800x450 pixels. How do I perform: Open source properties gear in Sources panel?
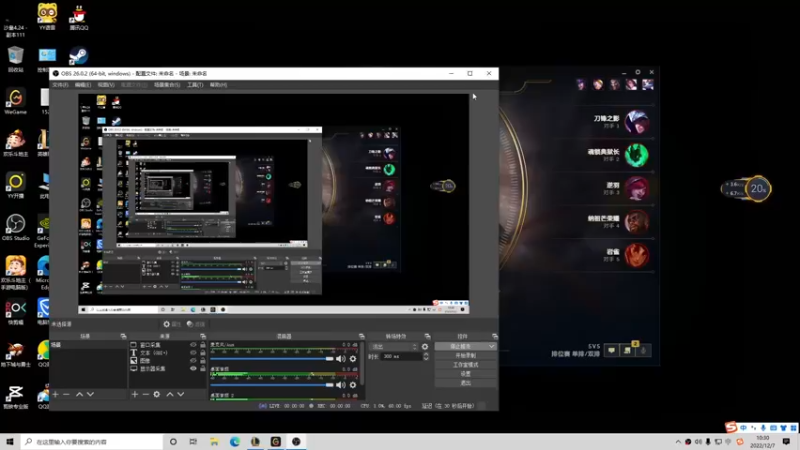click(157, 394)
